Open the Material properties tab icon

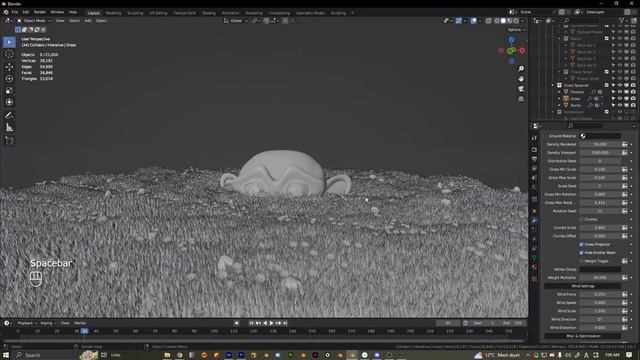point(534,267)
